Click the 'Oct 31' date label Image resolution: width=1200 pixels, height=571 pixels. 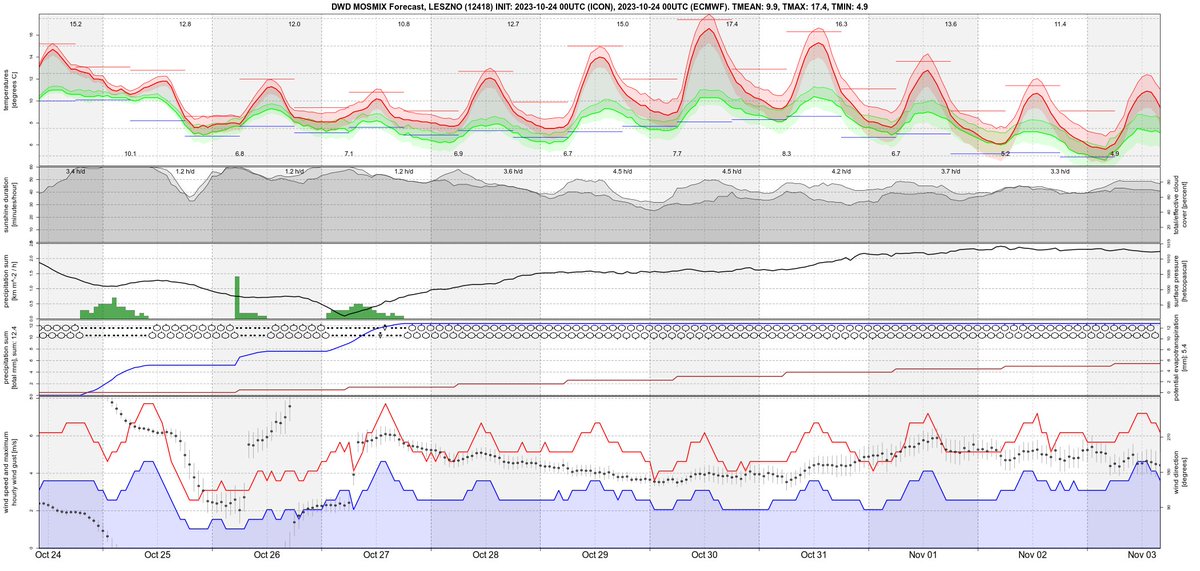tap(814, 553)
